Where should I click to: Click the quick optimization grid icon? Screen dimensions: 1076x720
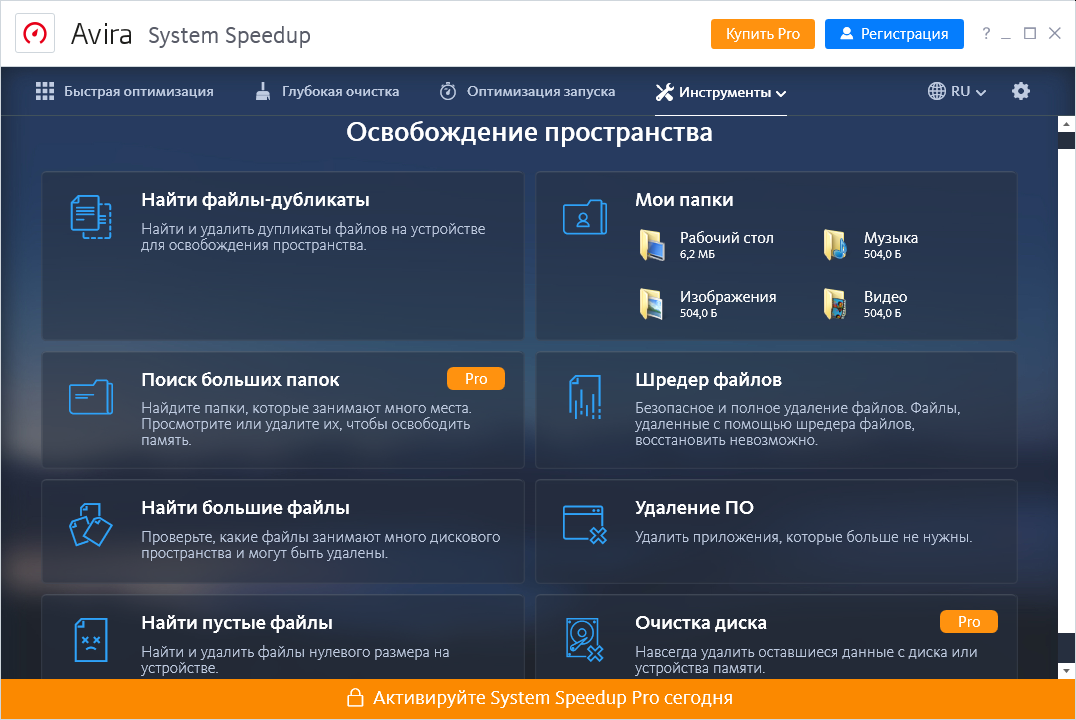pyautogui.click(x=45, y=91)
